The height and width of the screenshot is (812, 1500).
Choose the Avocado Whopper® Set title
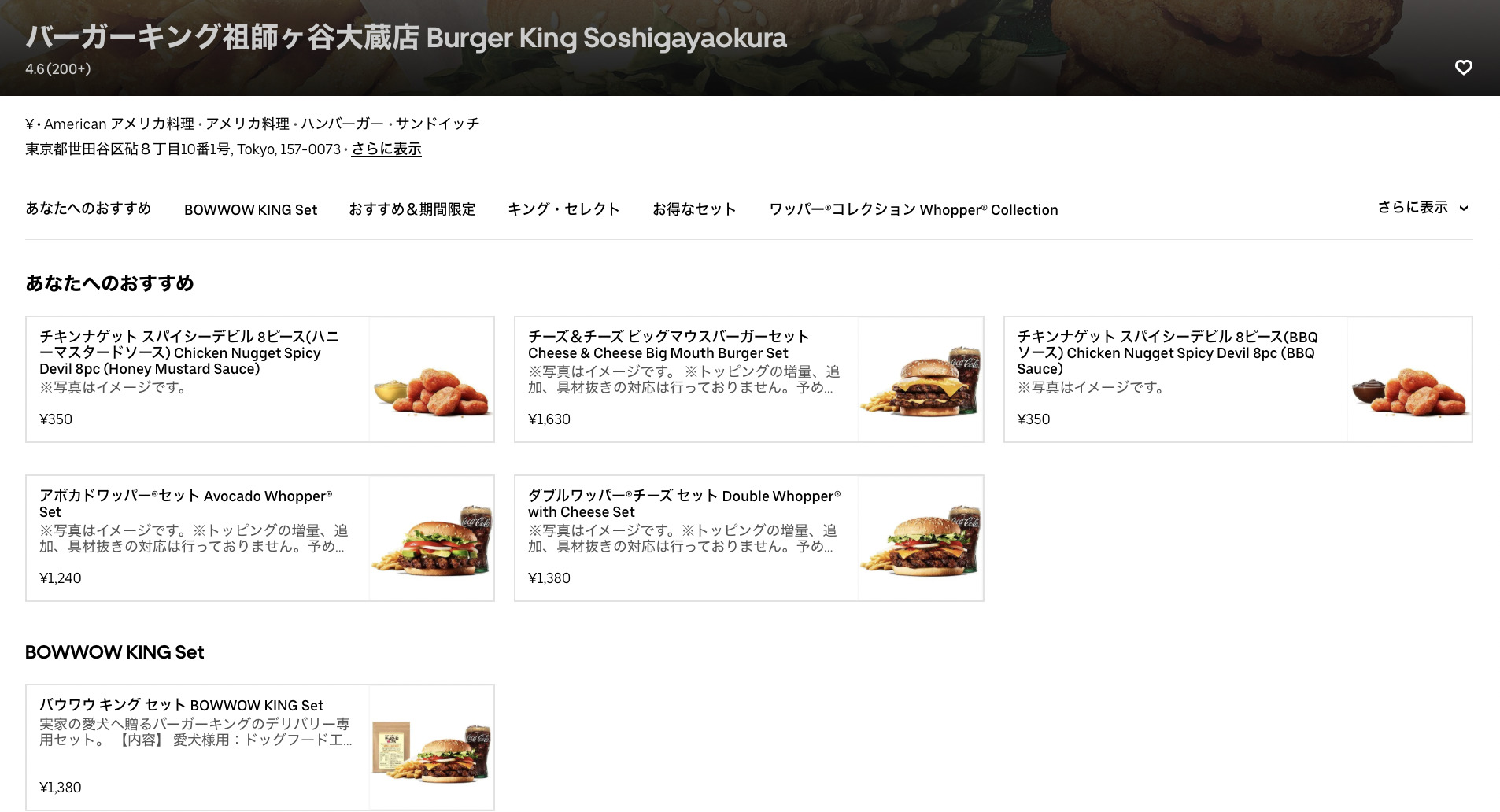pyautogui.click(x=186, y=504)
